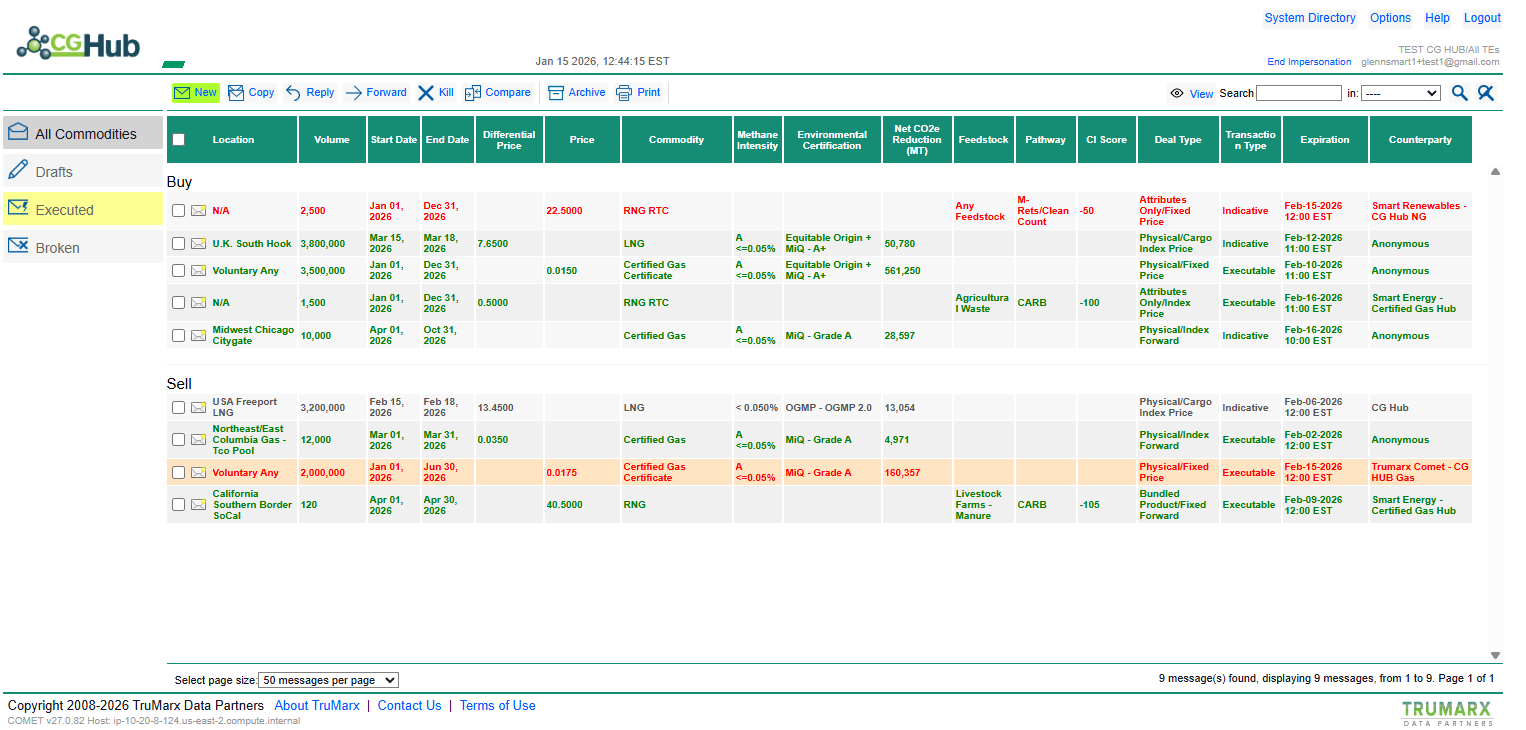Screen dimensions: 1526x730
Task: Click the Print printer icon
Action: [x=624, y=93]
